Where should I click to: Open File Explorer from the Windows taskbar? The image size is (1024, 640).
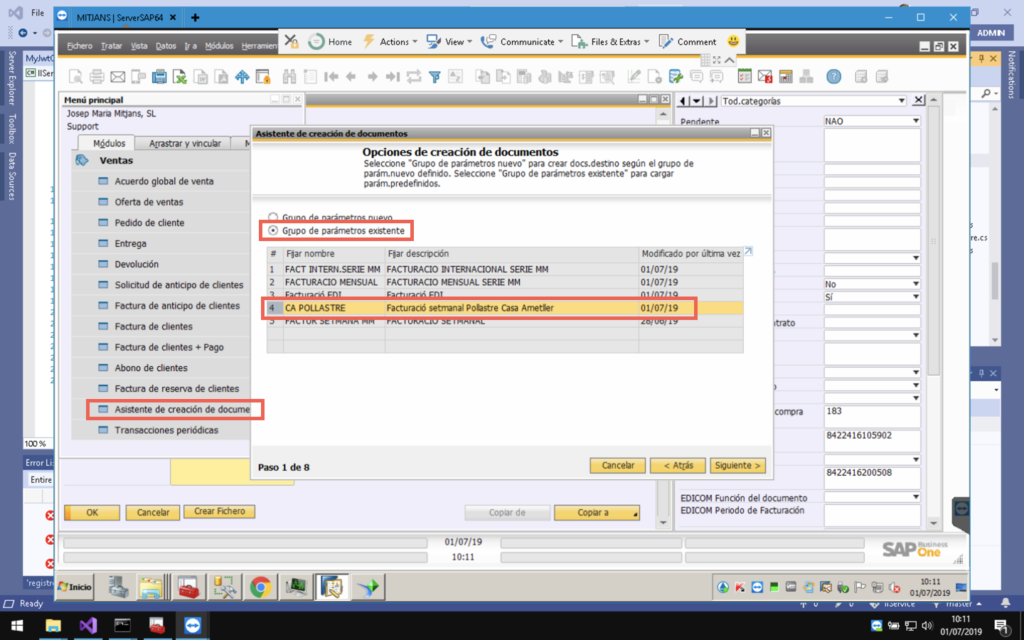53,626
